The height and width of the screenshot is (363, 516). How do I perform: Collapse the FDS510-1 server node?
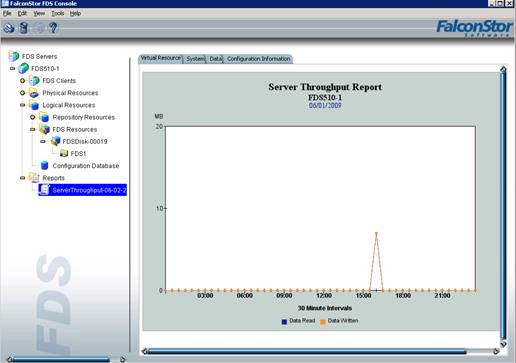(x=12, y=69)
